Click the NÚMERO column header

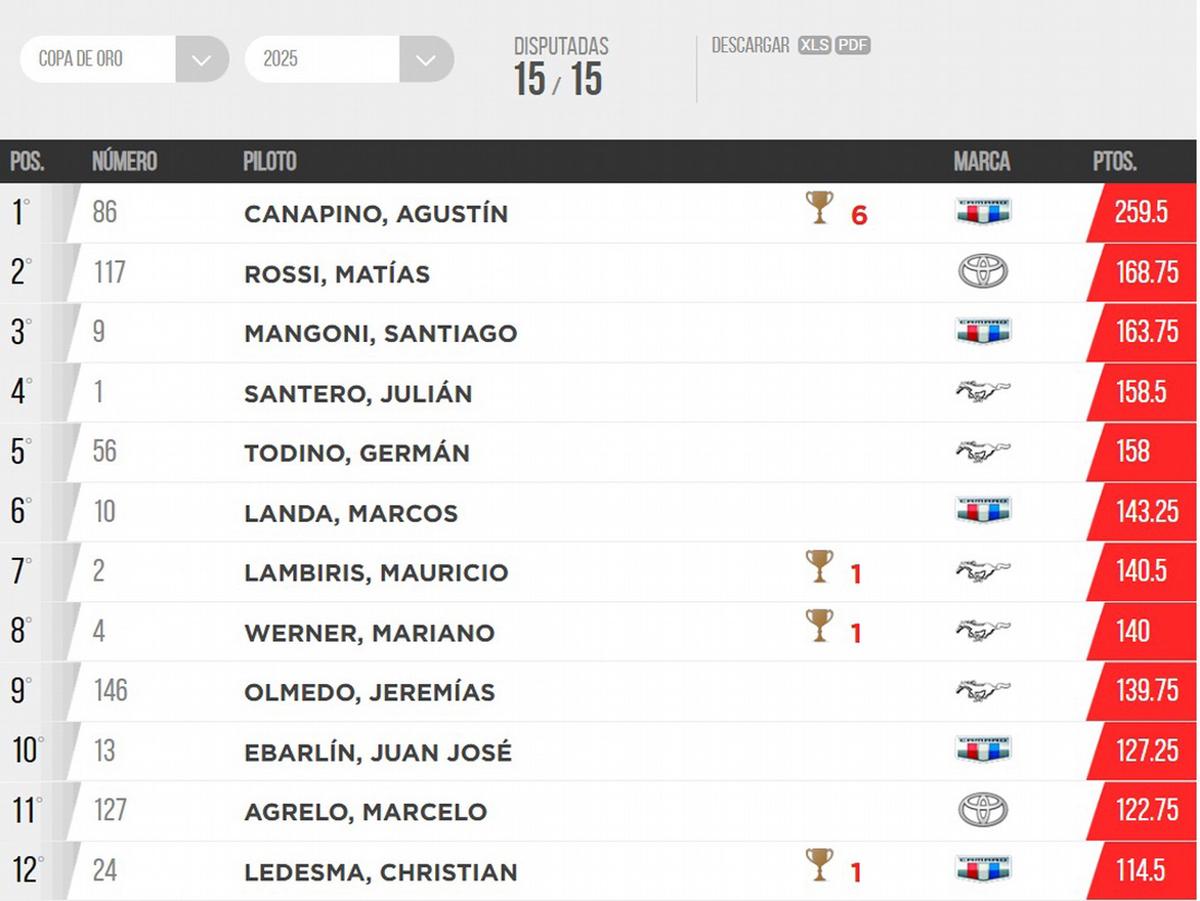pos(124,161)
